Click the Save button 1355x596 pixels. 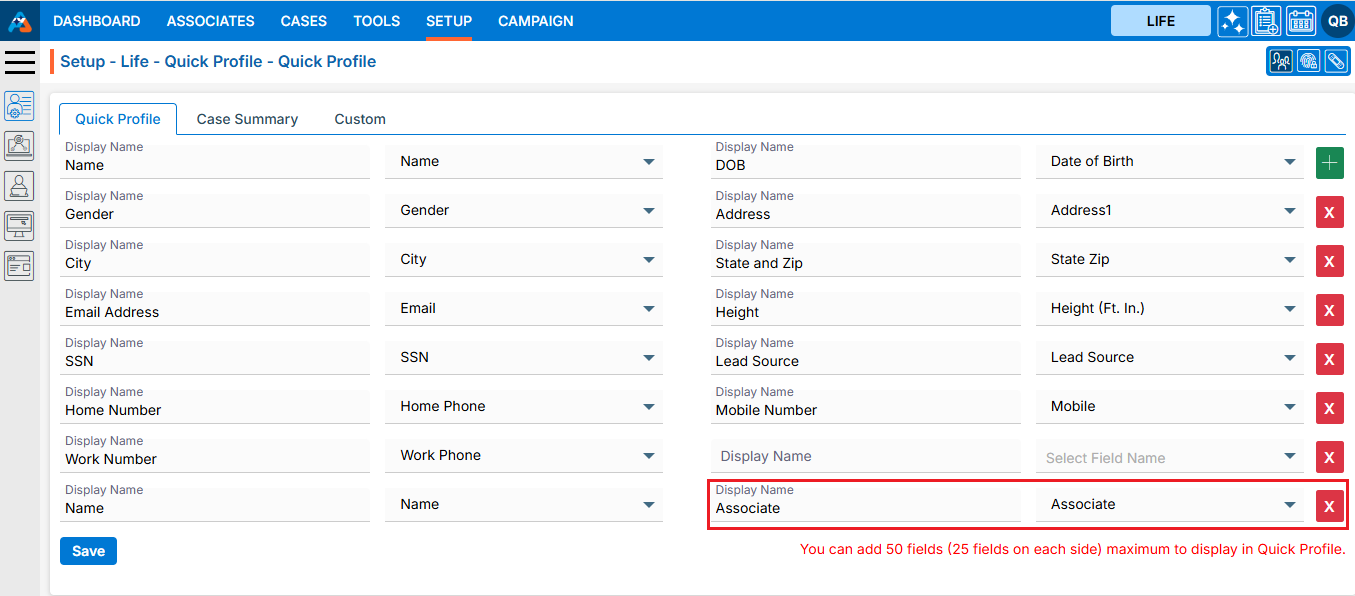click(88, 551)
